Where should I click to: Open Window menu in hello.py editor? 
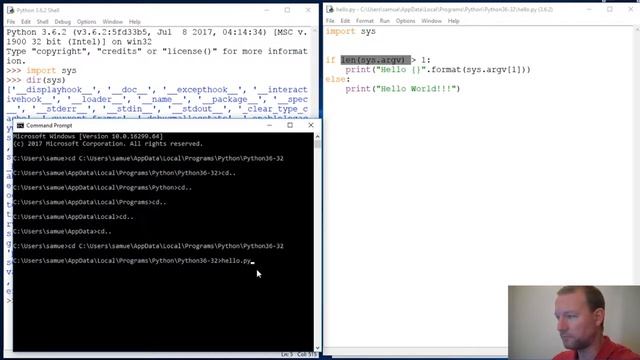(x=431, y=21)
